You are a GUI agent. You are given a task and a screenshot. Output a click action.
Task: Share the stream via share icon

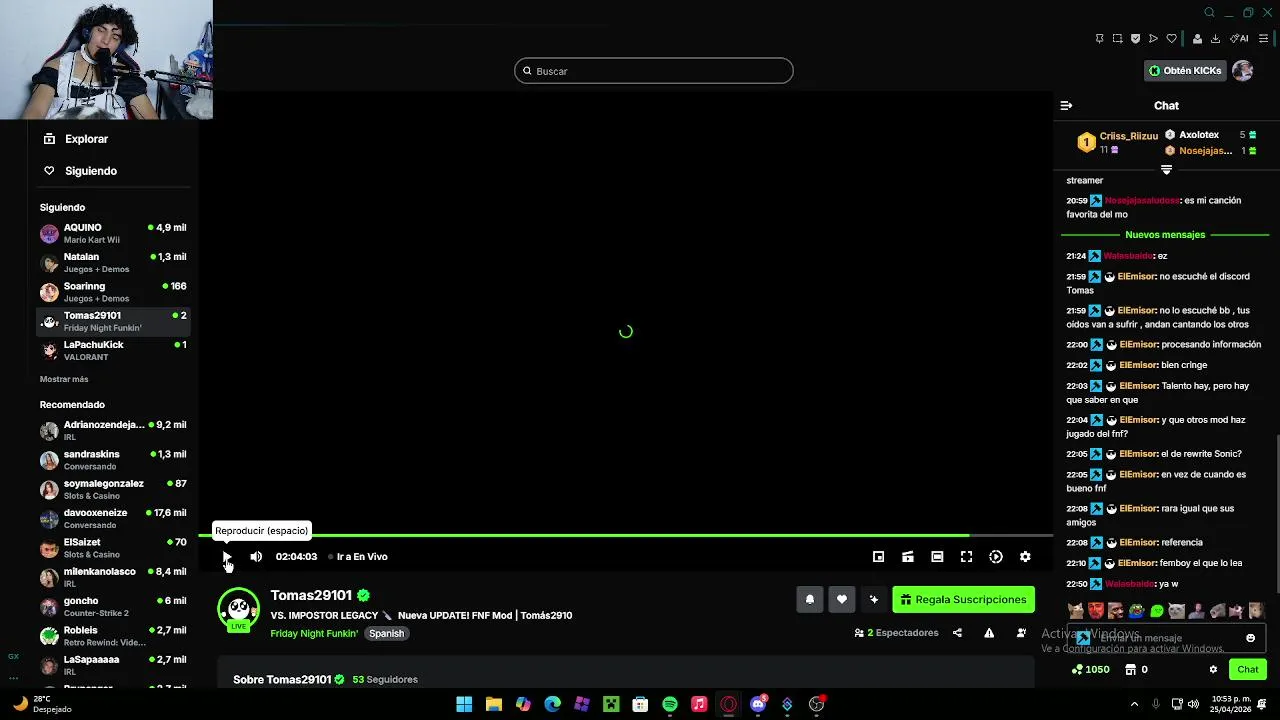pos(957,633)
